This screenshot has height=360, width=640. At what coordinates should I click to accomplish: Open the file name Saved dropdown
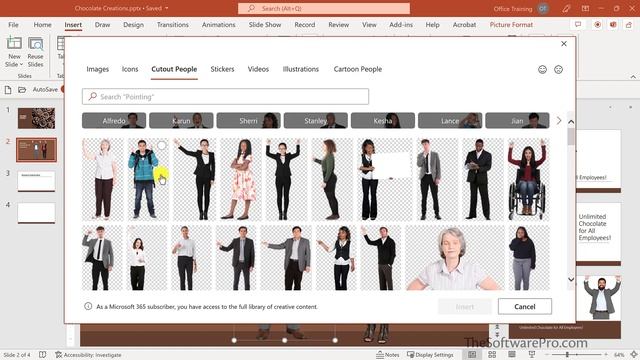pos(167,8)
